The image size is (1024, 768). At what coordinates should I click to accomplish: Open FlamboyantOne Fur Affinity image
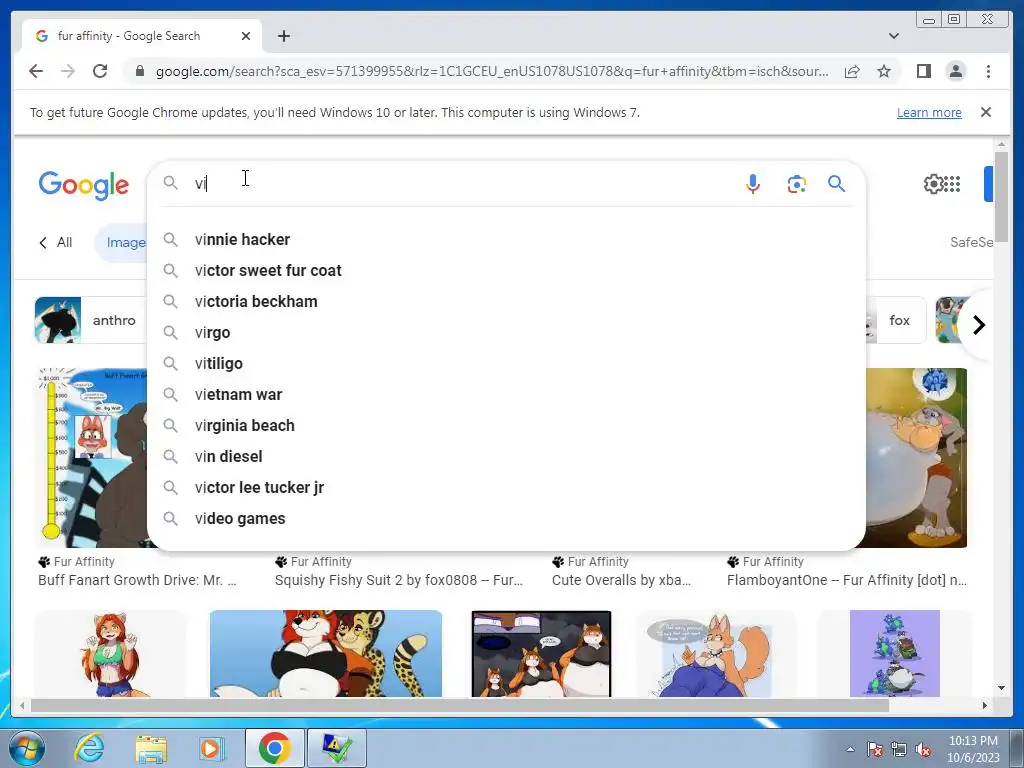pos(916,457)
